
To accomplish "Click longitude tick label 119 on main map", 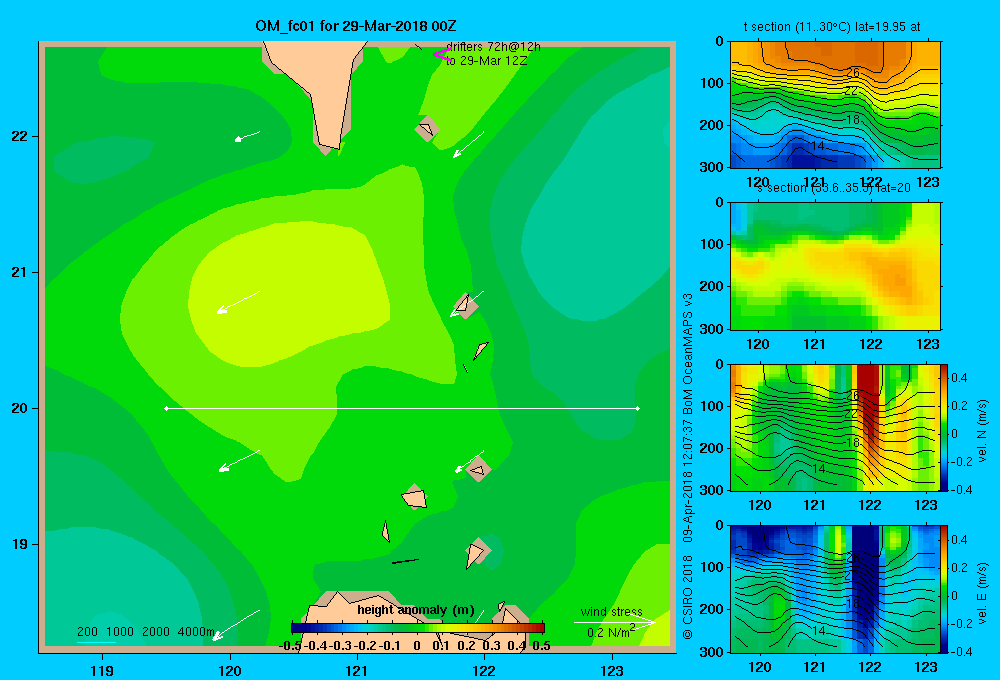I will pos(102,670).
